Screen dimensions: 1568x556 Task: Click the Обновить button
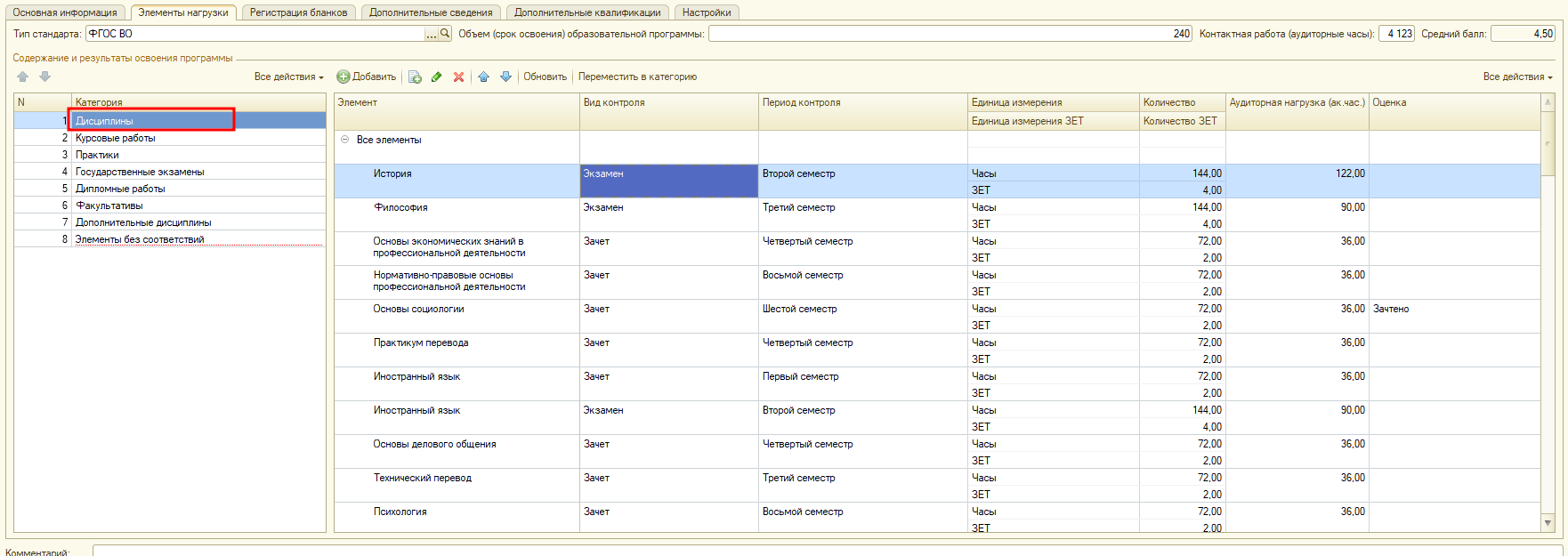pyautogui.click(x=545, y=77)
